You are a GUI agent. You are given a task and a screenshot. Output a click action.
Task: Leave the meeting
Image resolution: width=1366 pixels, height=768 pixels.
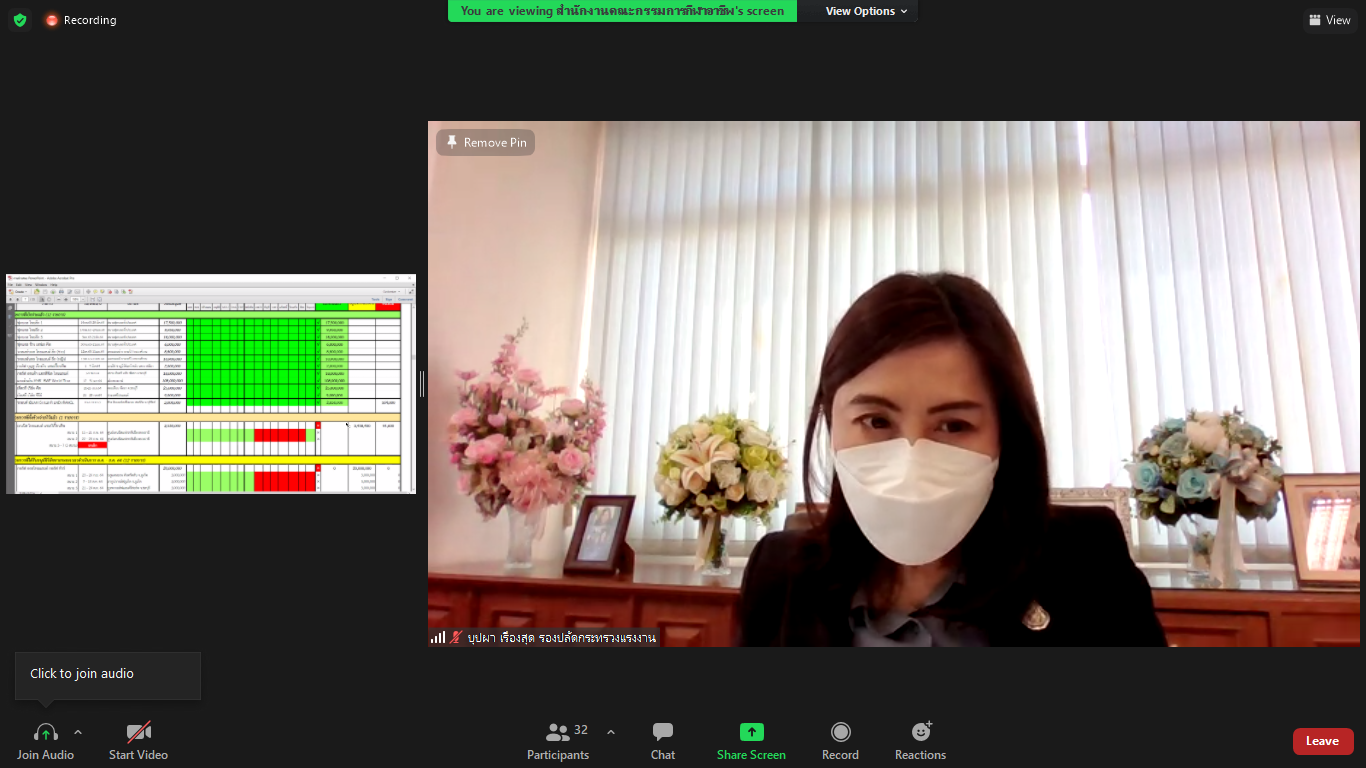pos(1322,741)
